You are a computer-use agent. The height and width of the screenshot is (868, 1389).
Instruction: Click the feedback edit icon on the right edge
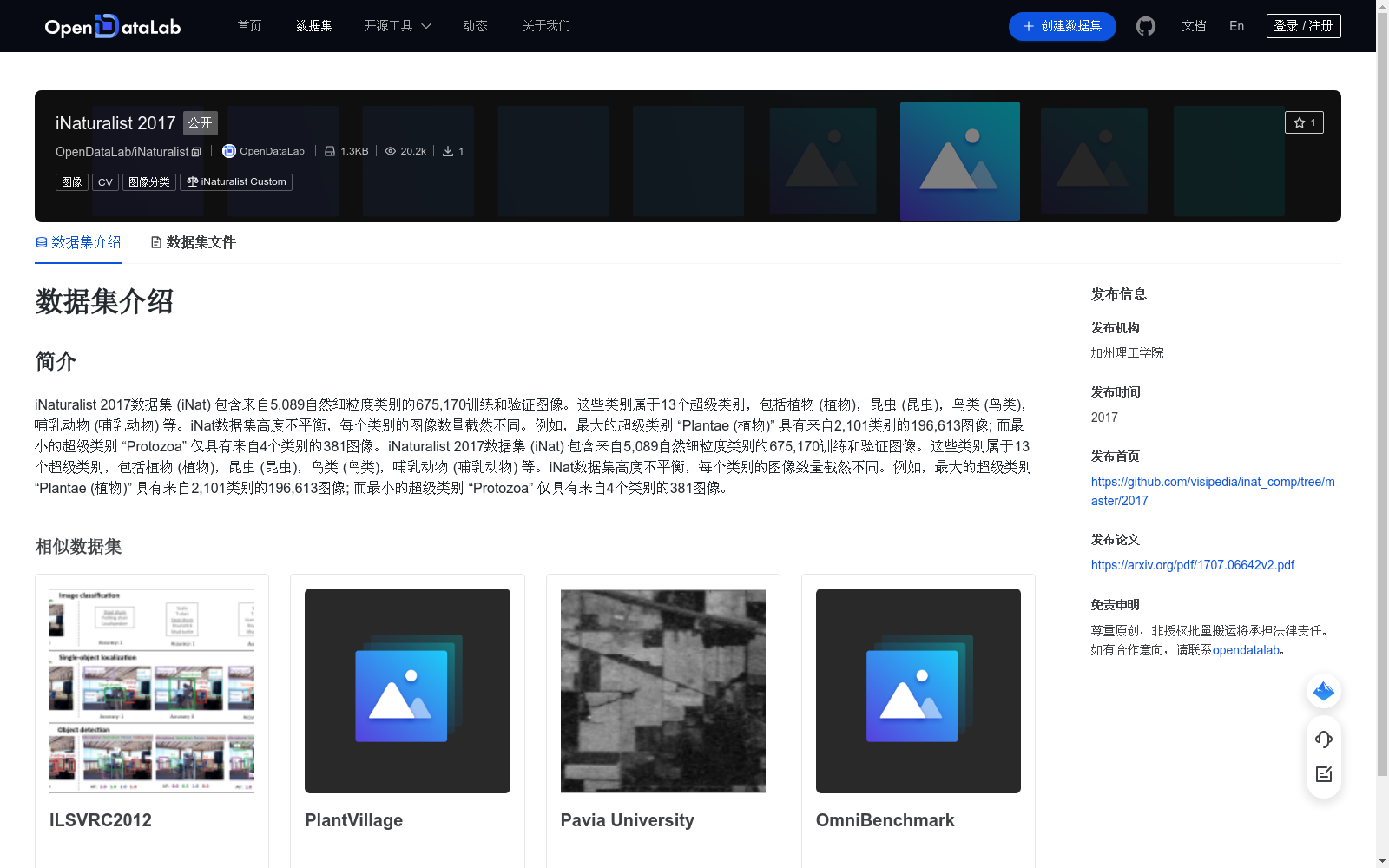tap(1323, 774)
